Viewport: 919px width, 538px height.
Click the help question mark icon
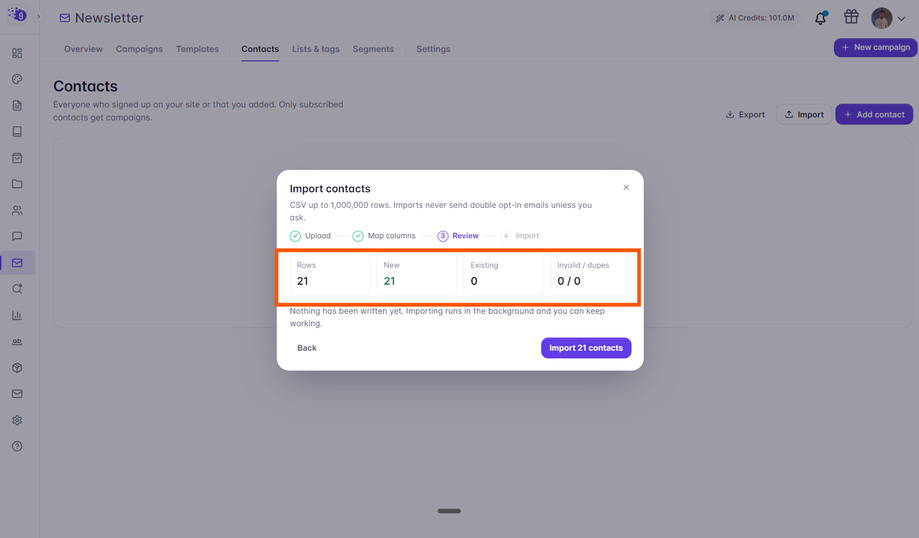coord(17,447)
